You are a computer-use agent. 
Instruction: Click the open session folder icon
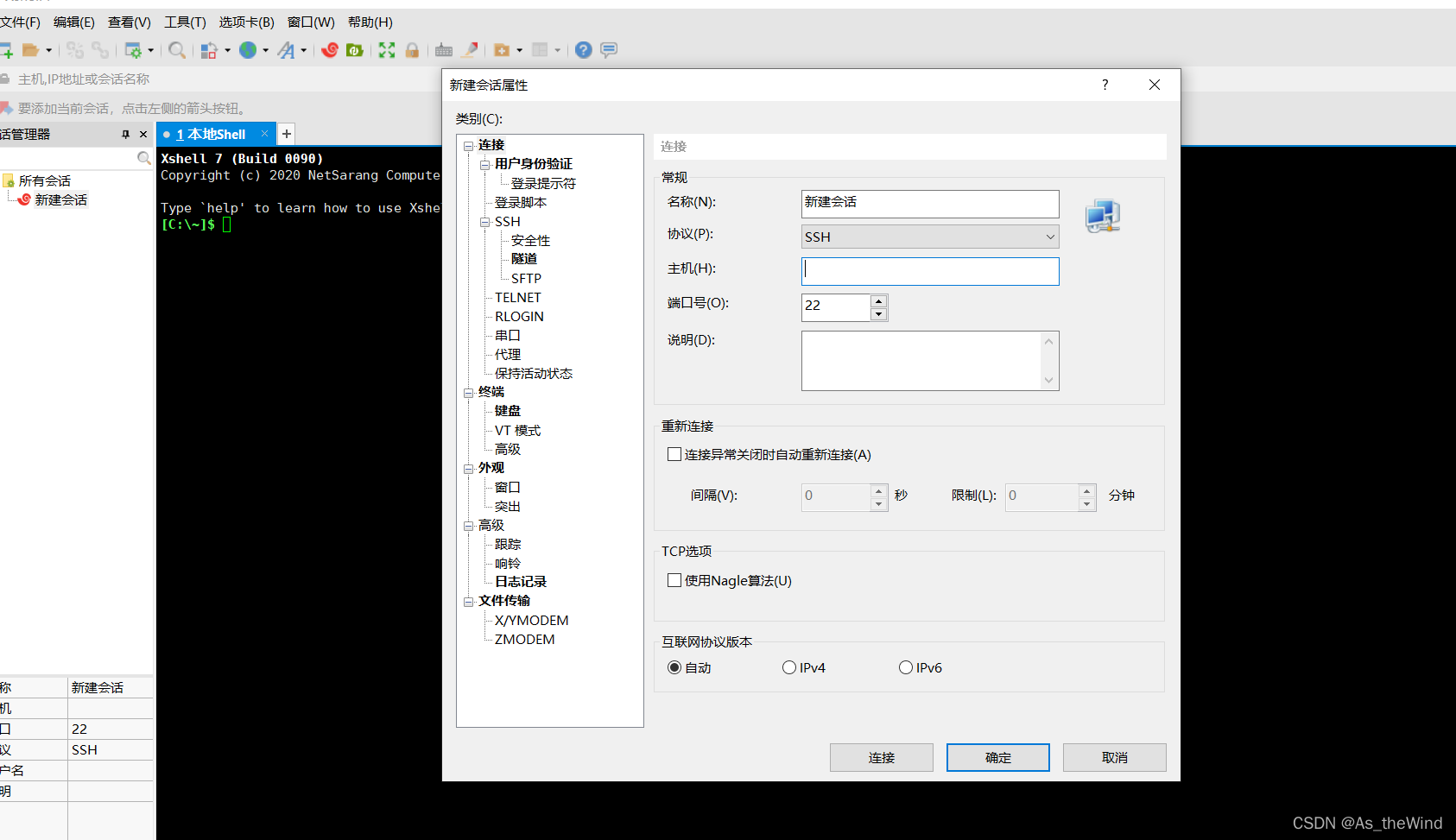30,50
